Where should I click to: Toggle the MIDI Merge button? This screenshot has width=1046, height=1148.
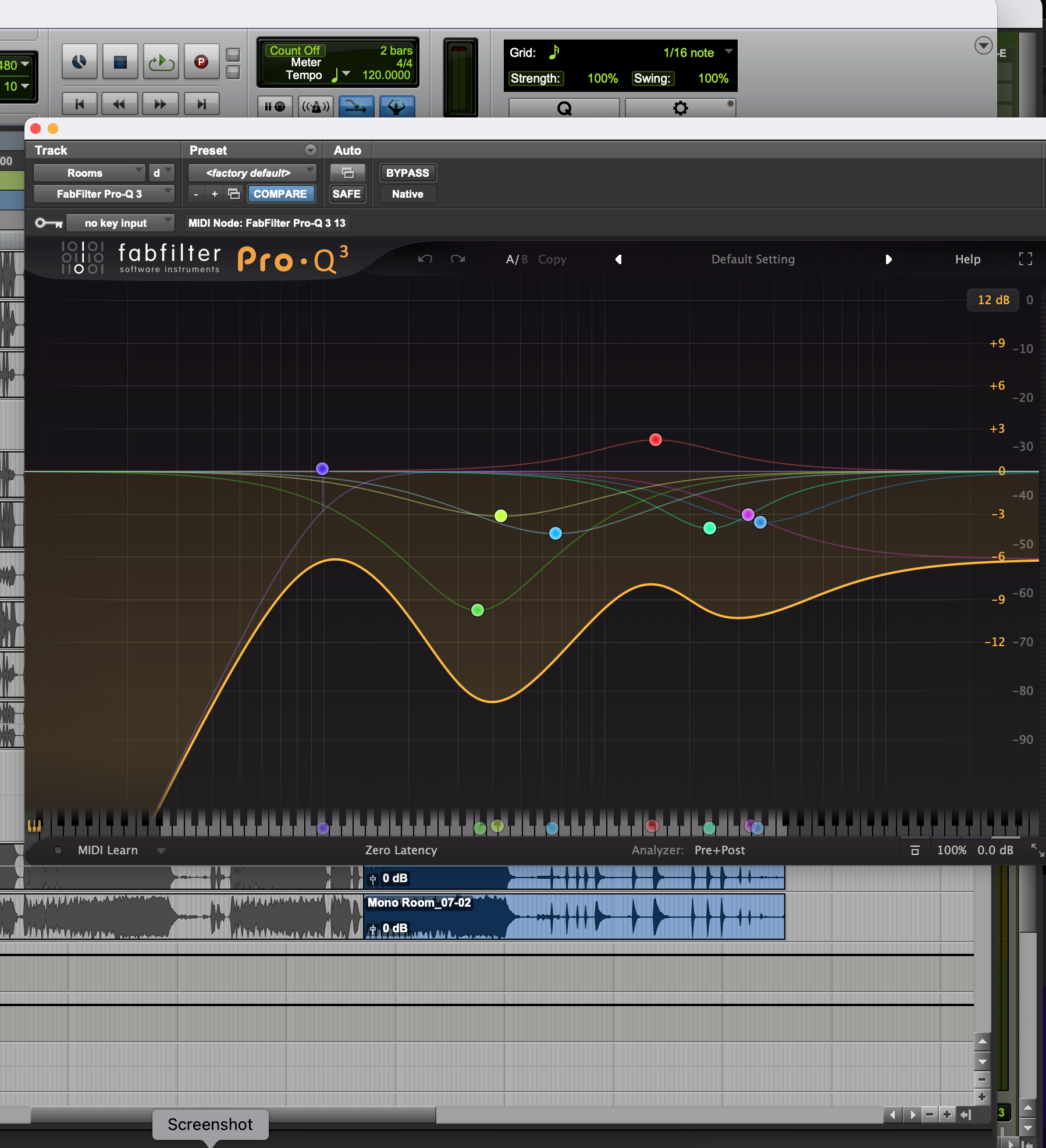tap(356, 106)
